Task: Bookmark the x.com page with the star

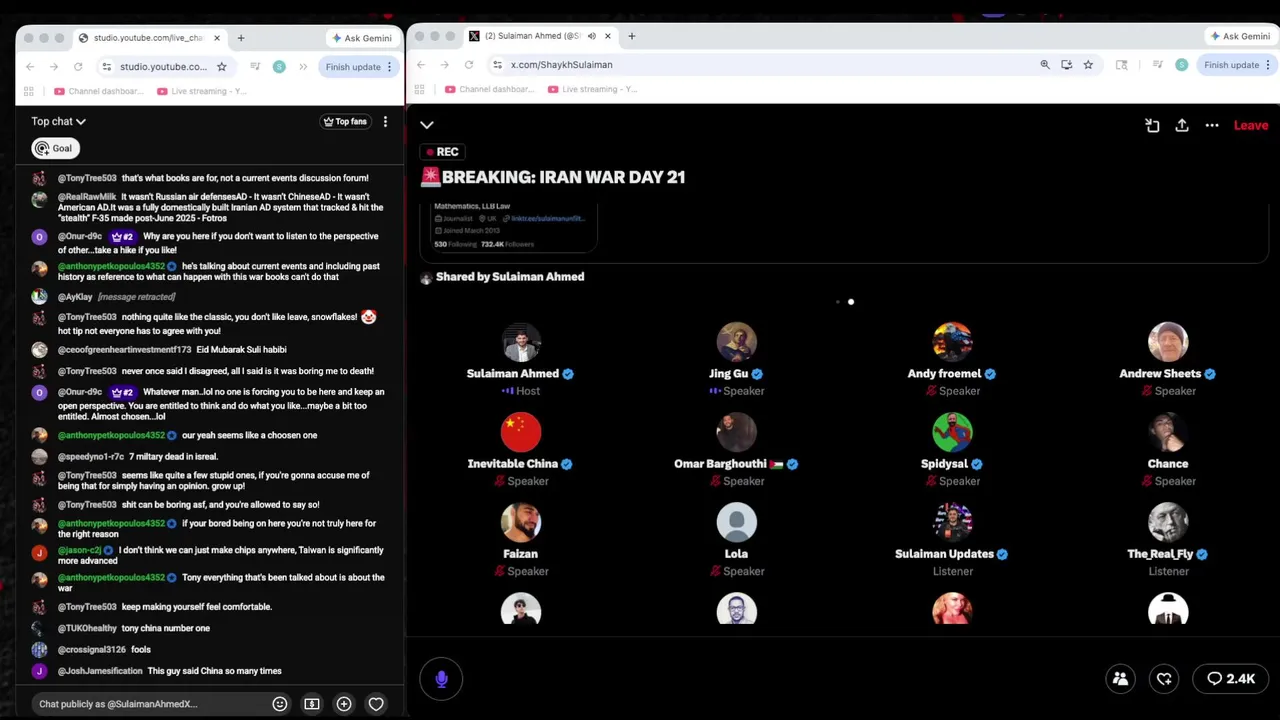Action: coord(1088,65)
